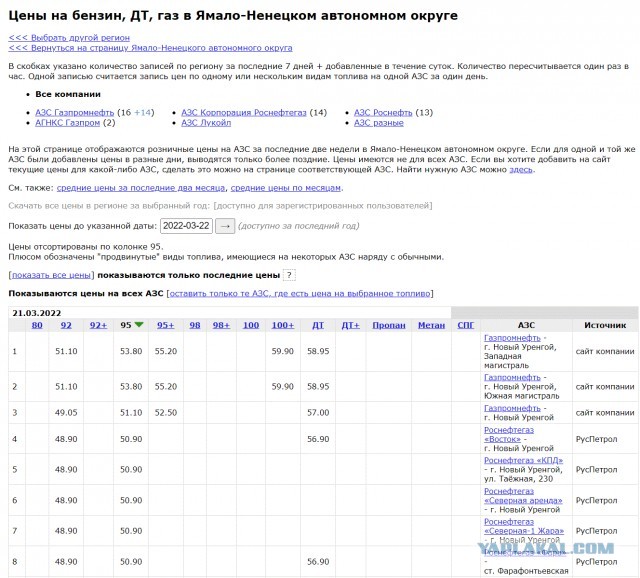Sort table by column 98+
The image size is (640, 578).
(221, 325)
